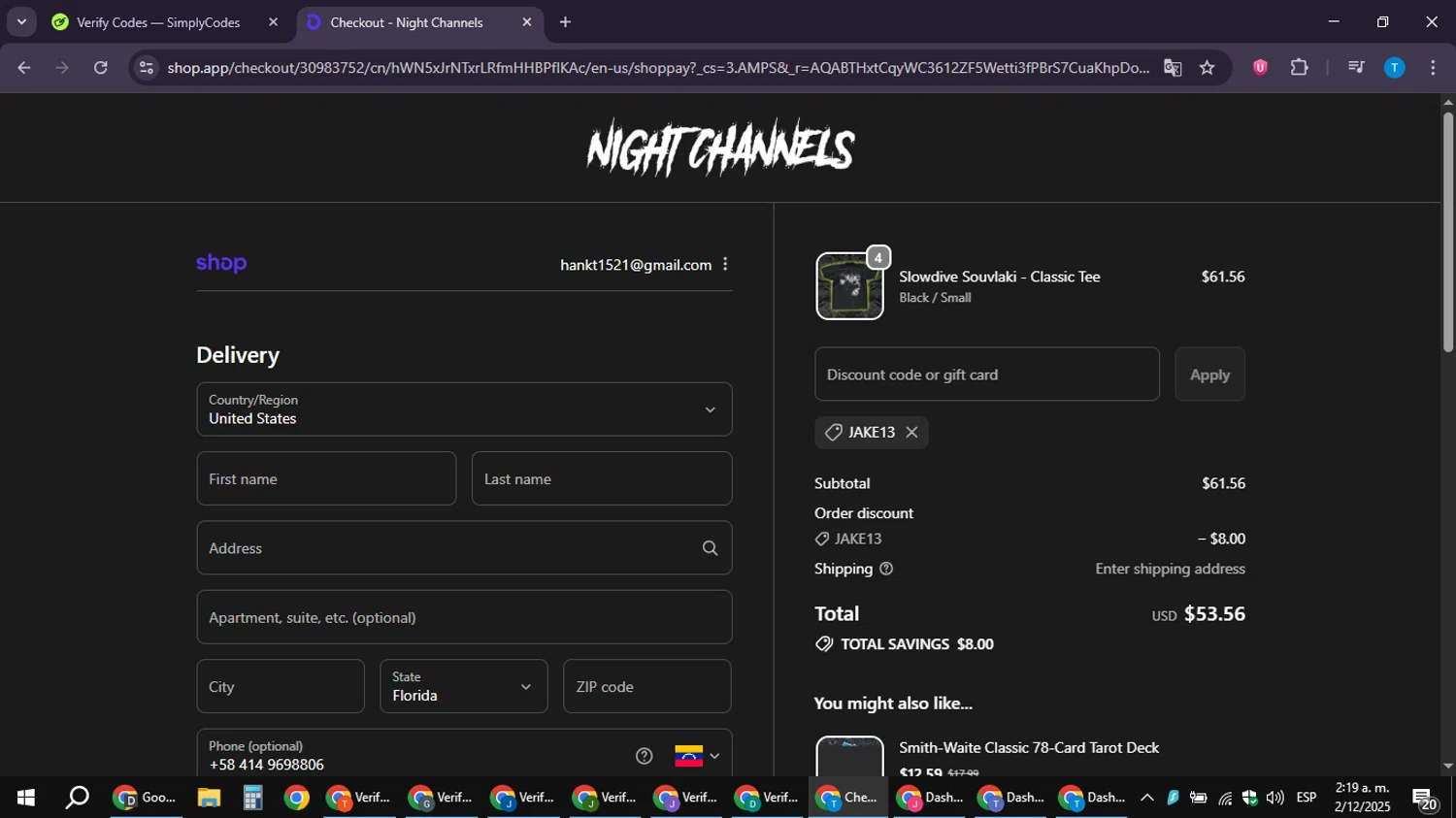Click the First name field
1456x818 pixels.
[326, 478]
